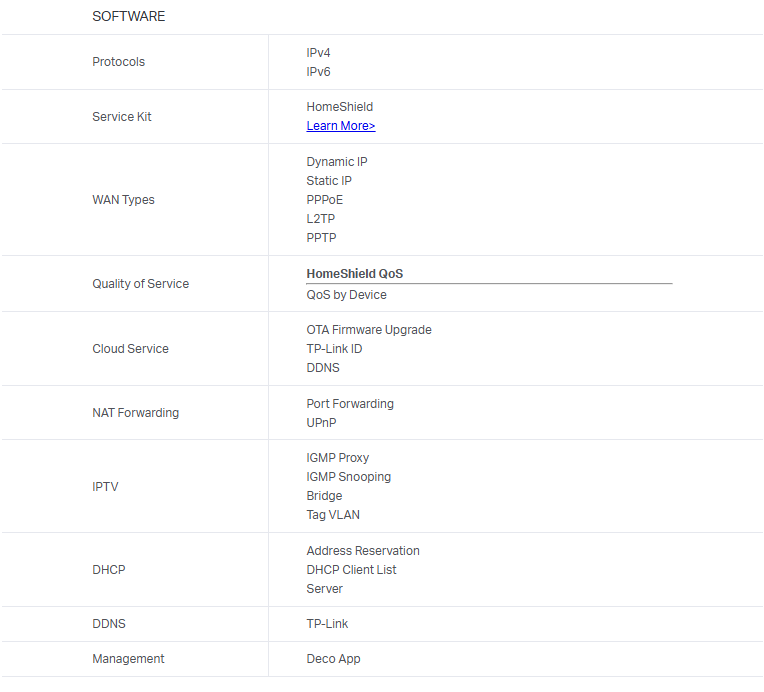Click the PPPoE WAN type entry

click(x=324, y=200)
